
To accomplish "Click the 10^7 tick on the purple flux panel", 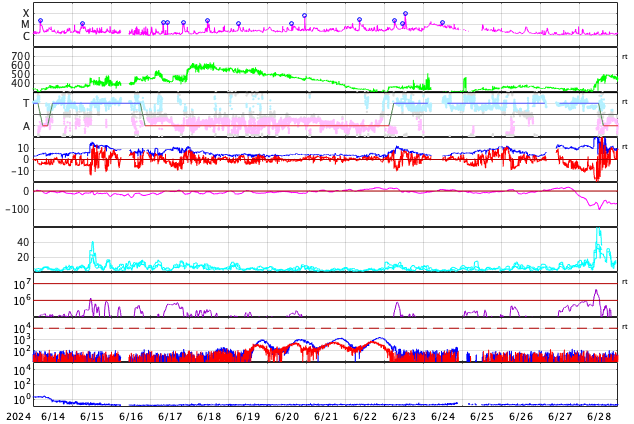I will [22, 285].
